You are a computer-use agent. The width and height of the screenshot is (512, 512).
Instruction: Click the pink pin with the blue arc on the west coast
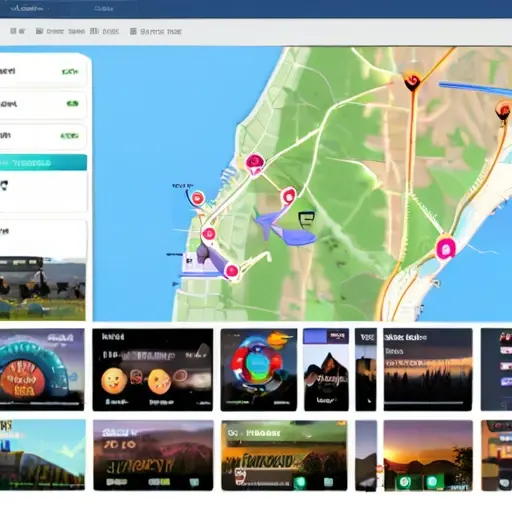pos(197,199)
